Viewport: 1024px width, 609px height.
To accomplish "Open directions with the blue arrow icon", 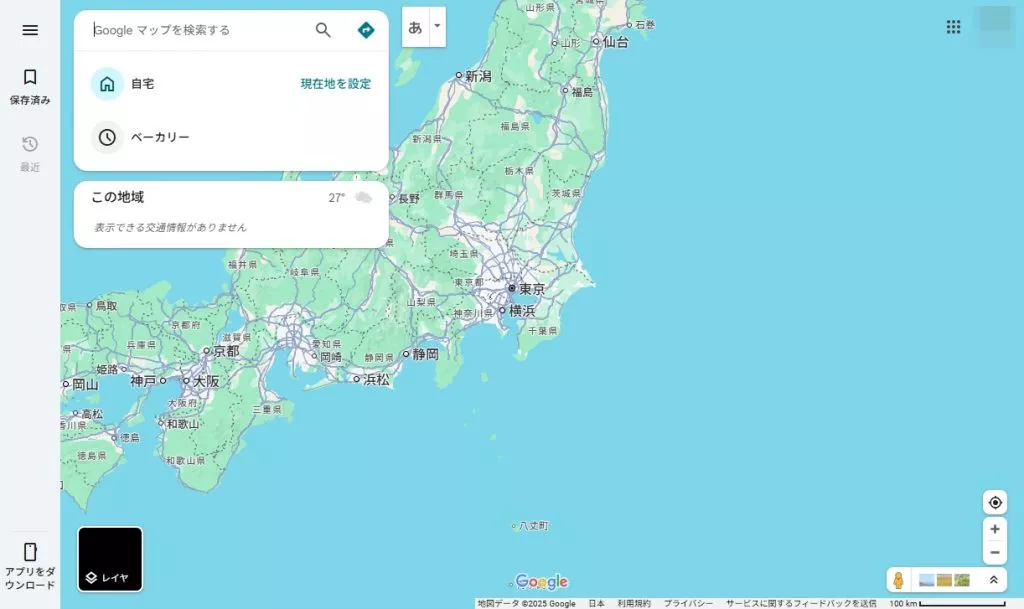I will coord(366,30).
